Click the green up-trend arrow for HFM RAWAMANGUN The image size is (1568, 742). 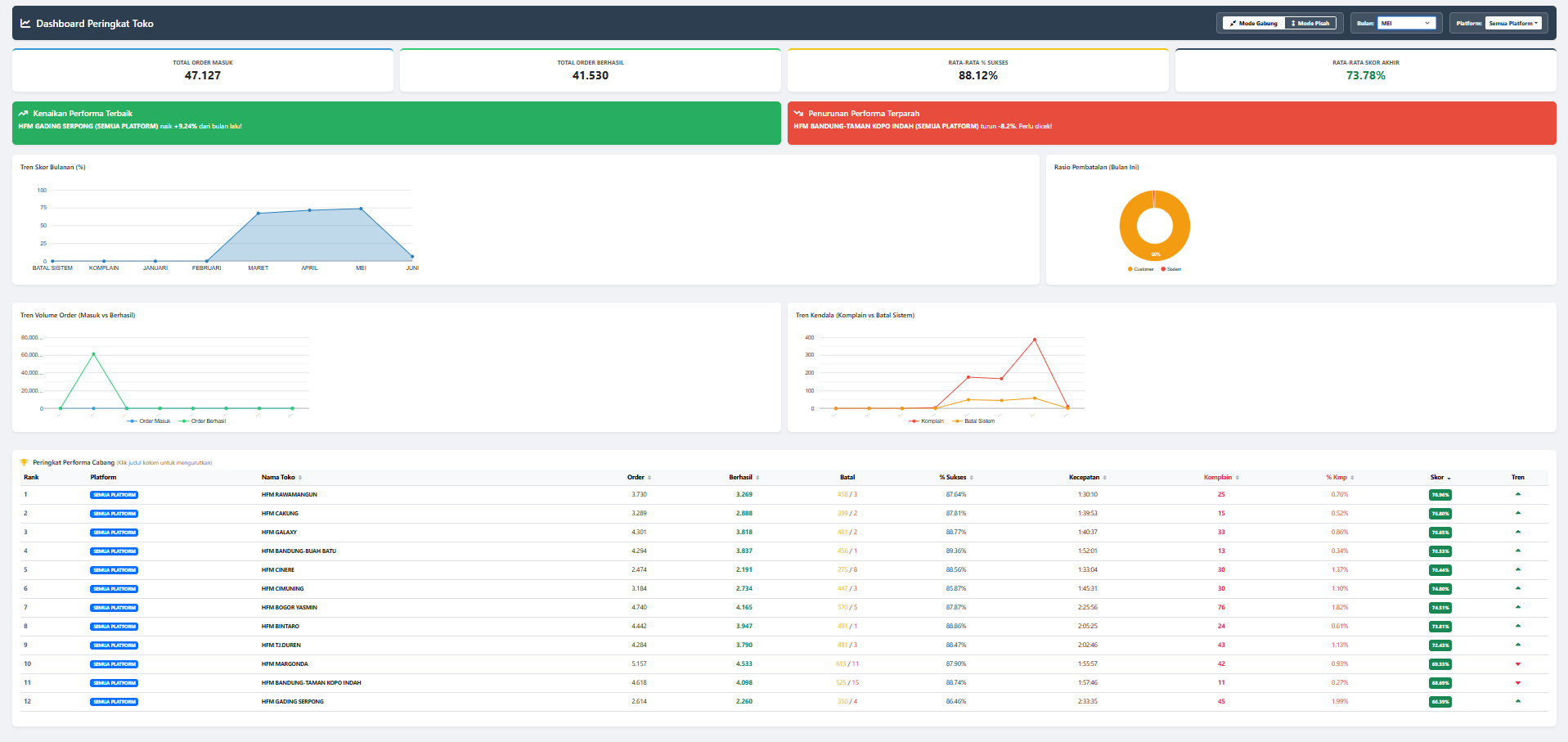[x=1518, y=494]
